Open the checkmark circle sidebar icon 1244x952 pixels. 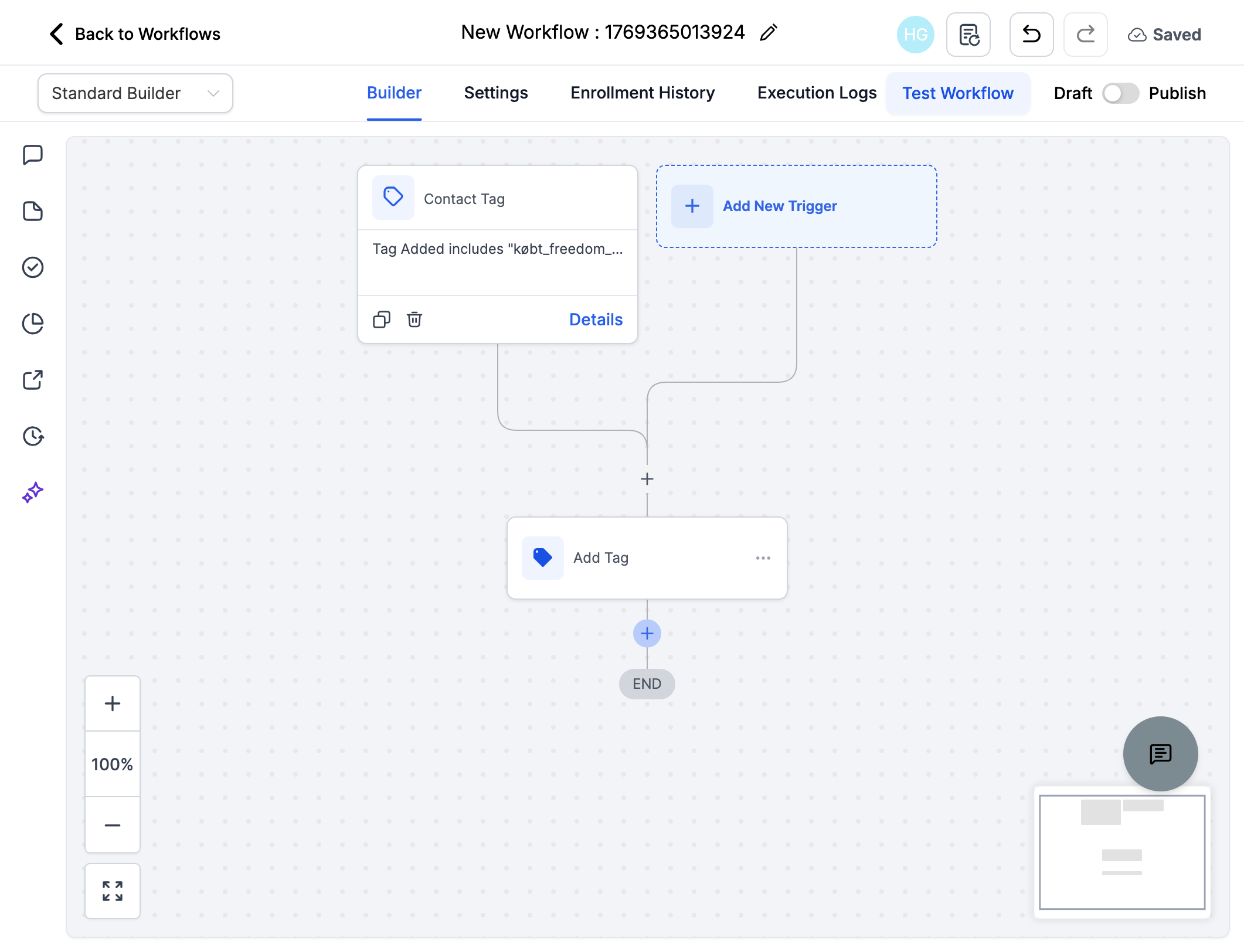point(33,267)
